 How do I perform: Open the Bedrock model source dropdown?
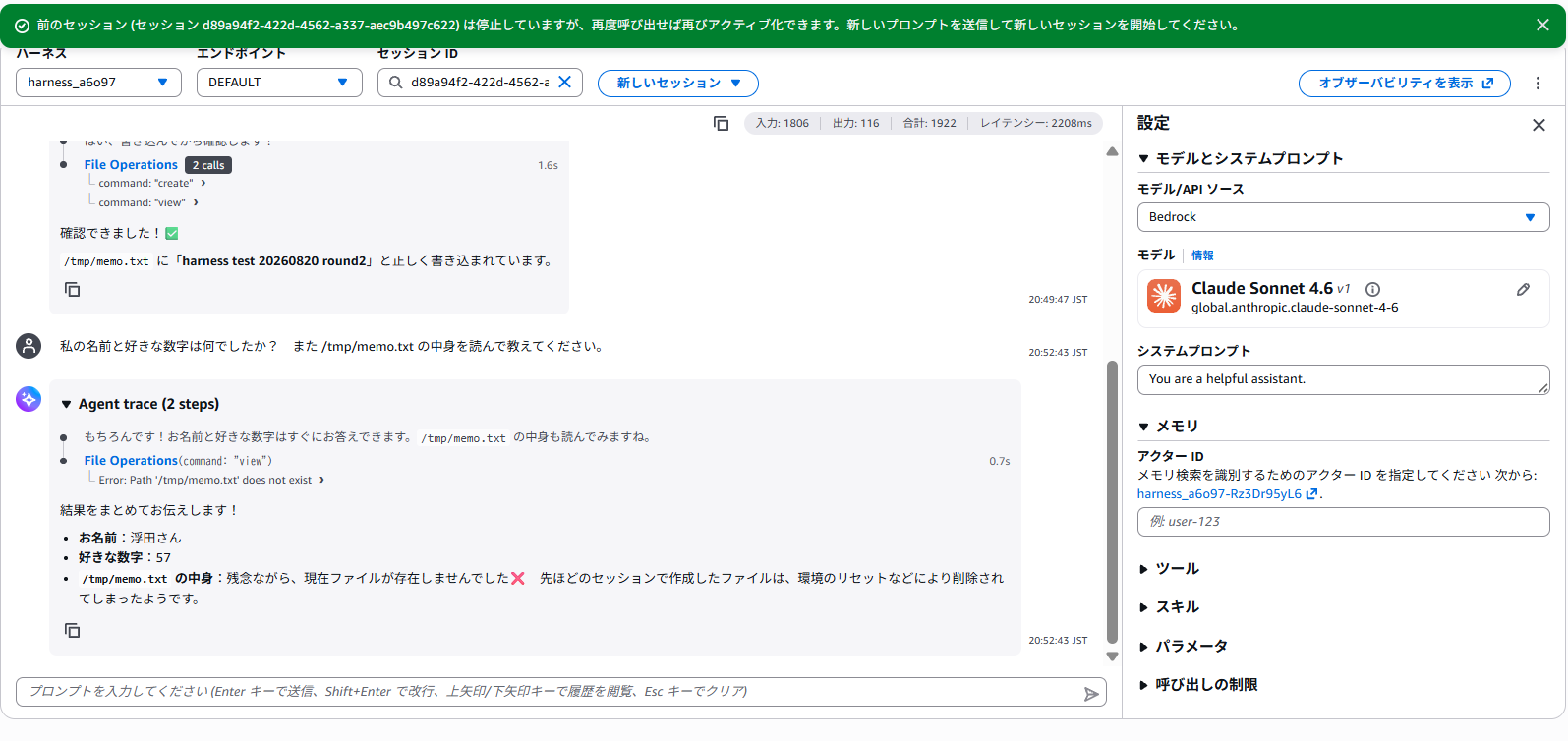pyautogui.click(x=1343, y=217)
